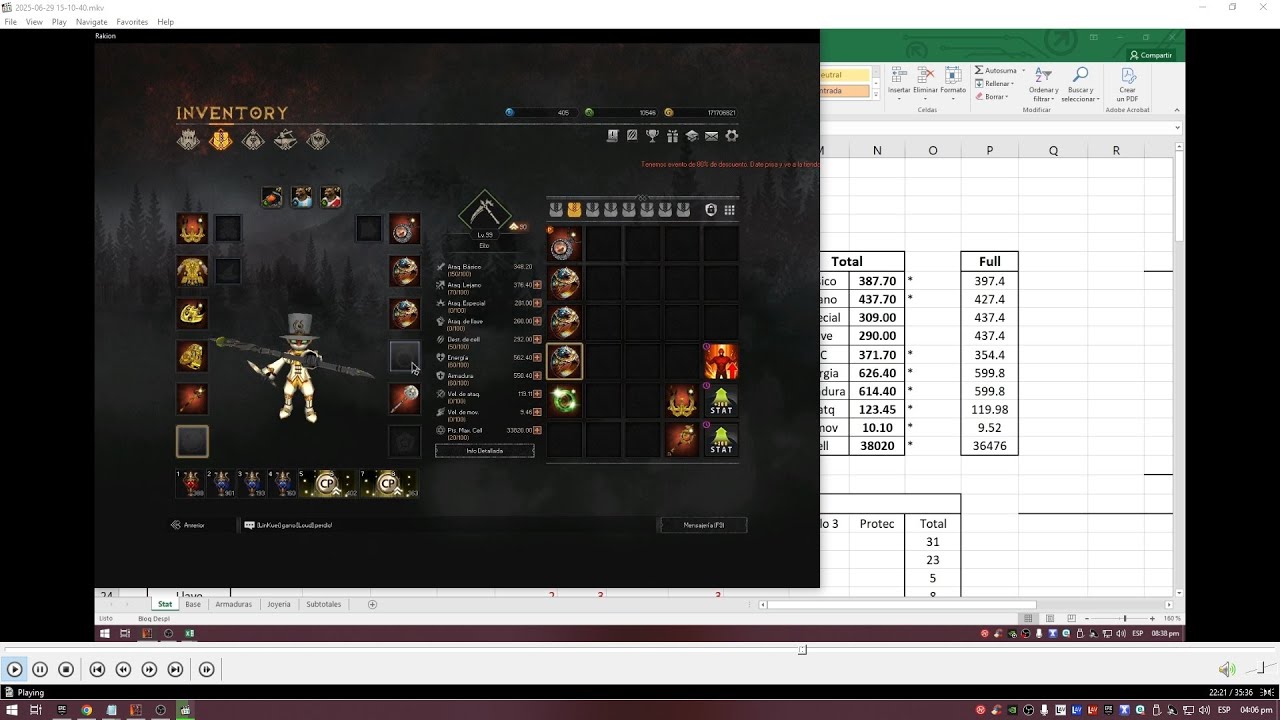Click the Info Detallada button
The image size is (1280, 720).
tap(485, 451)
